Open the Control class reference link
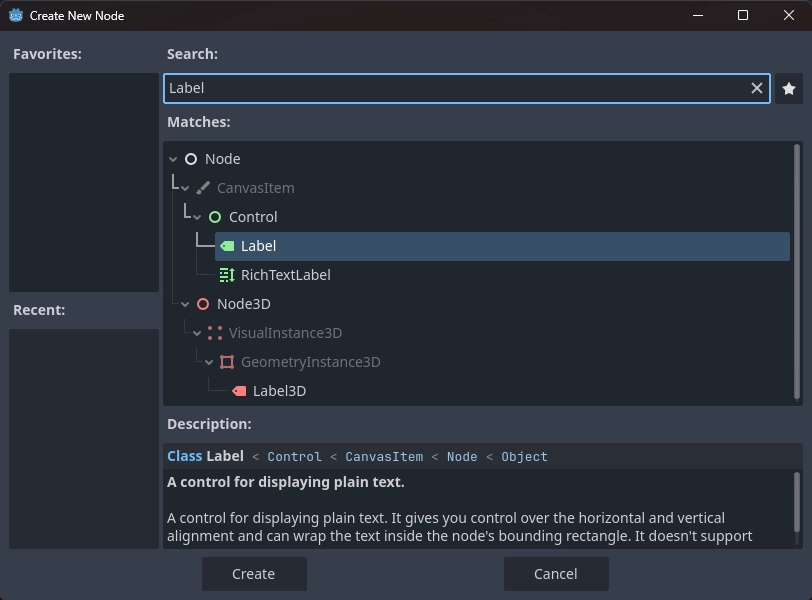812x600 pixels. point(295,456)
